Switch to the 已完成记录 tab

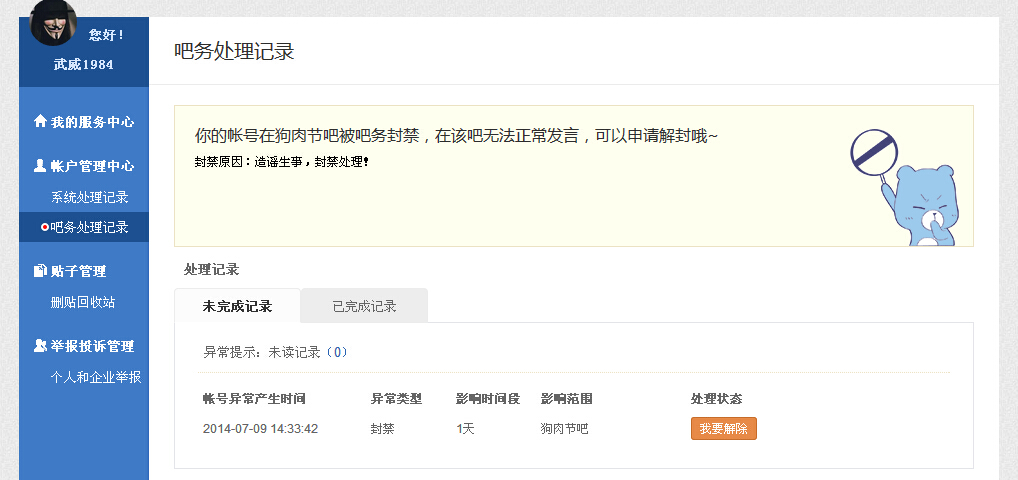point(364,306)
